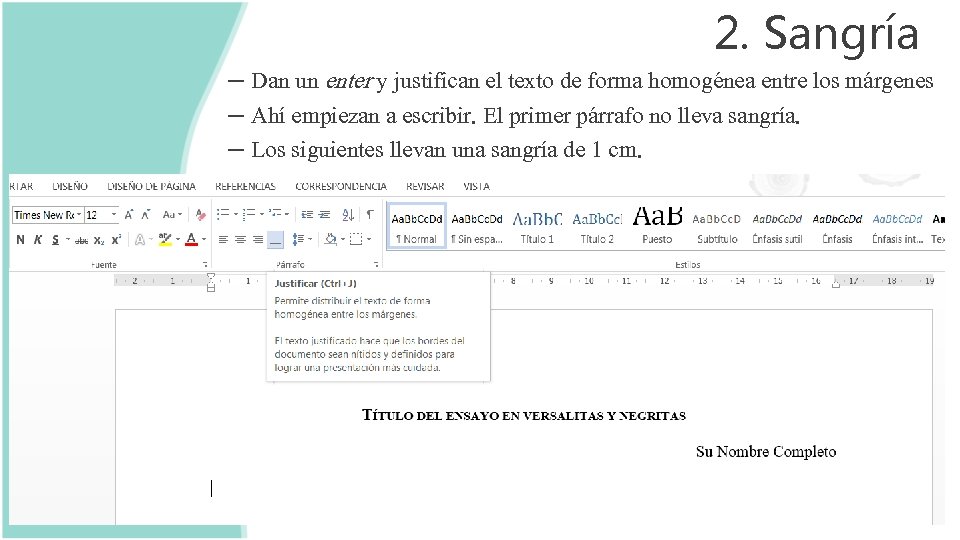This screenshot has height=540, width=960.
Task: Click the essay title in the document
Action: point(523,415)
